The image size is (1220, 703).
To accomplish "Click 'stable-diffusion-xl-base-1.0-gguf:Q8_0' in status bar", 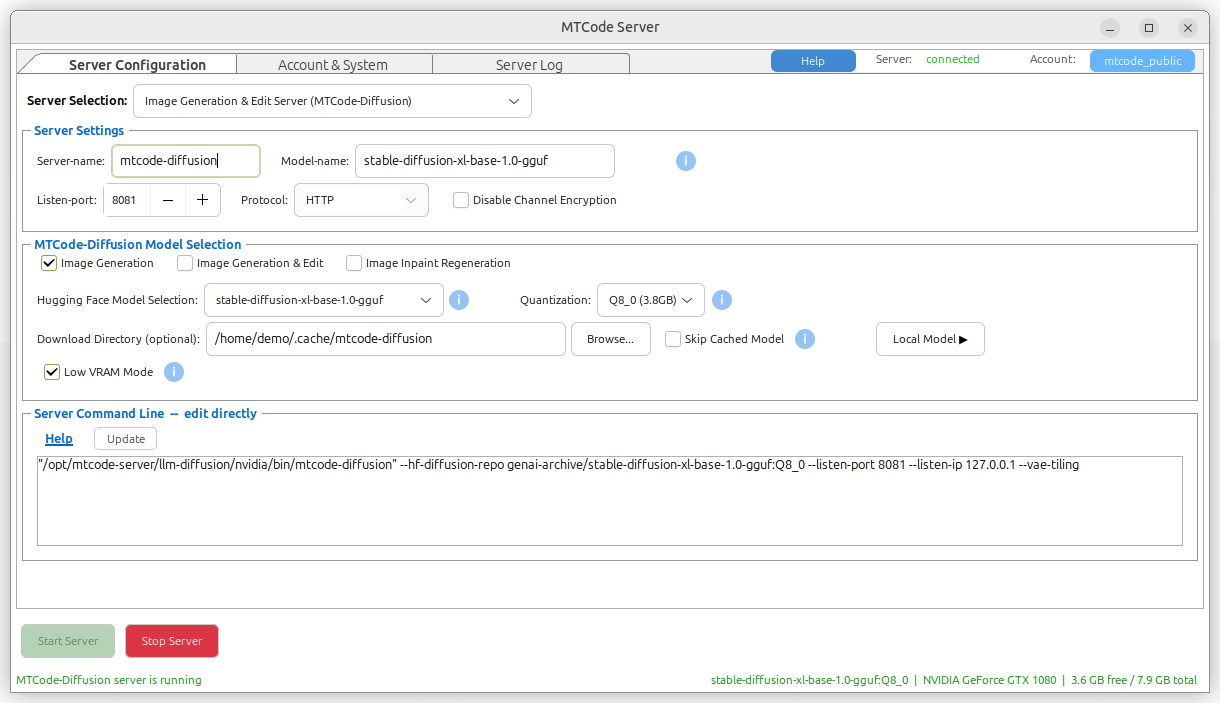I will (810, 680).
